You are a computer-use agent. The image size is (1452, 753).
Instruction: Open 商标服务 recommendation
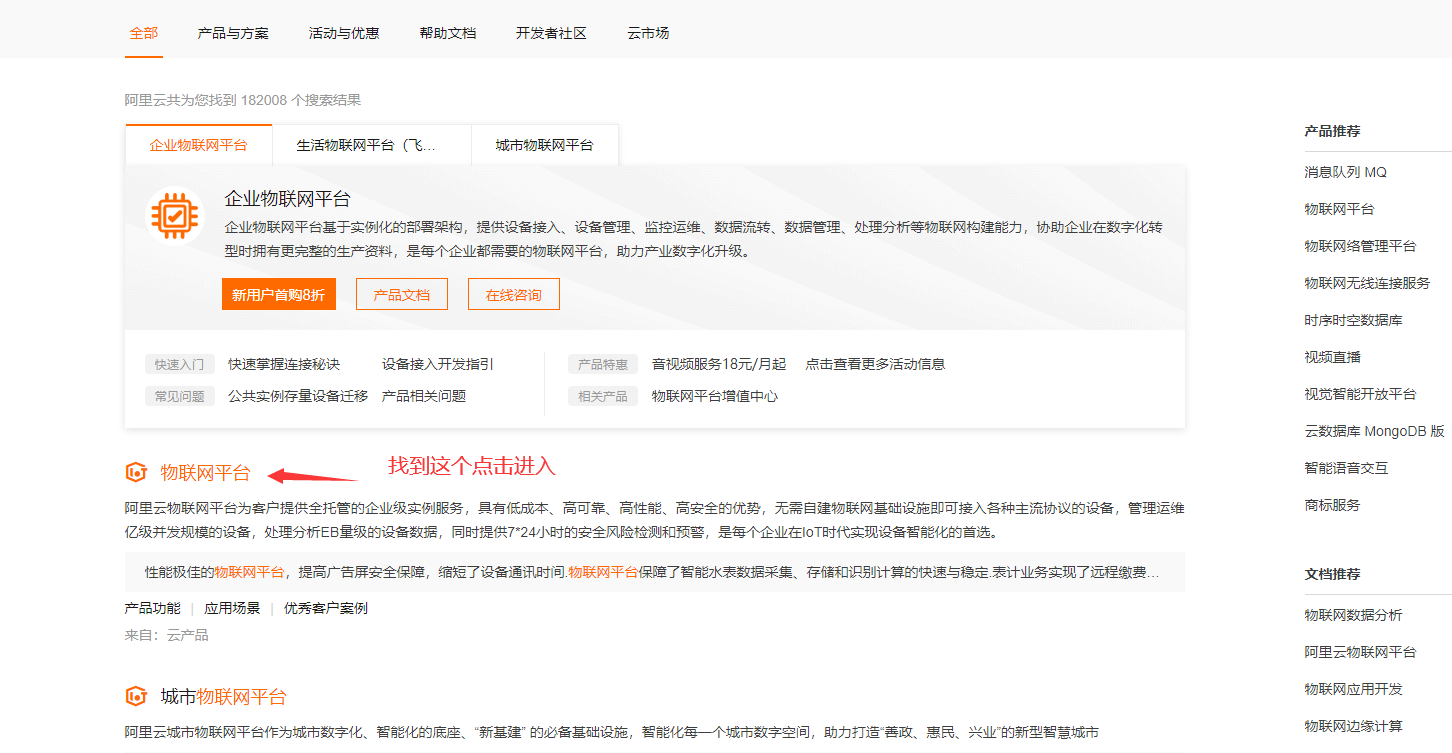click(x=1332, y=505)
